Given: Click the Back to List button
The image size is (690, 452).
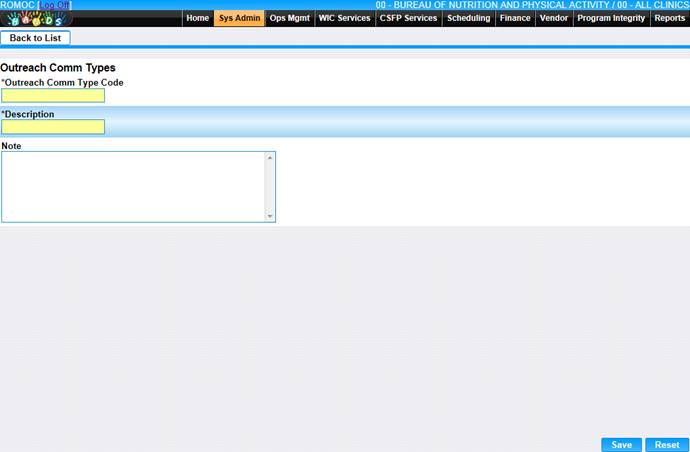Looking at the screenshot, I should [35, 38].
